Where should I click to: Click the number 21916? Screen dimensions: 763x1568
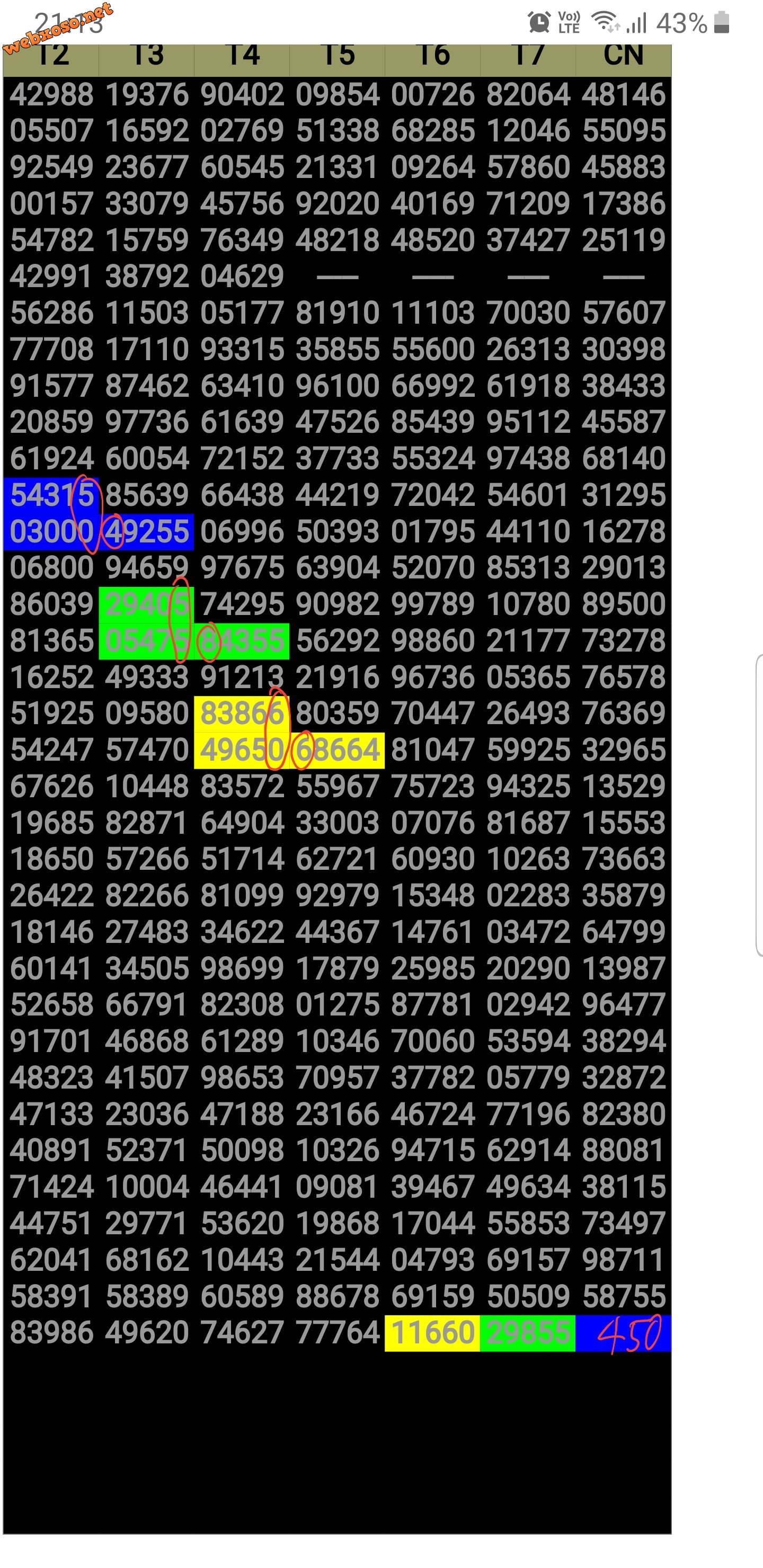(338, 678)
